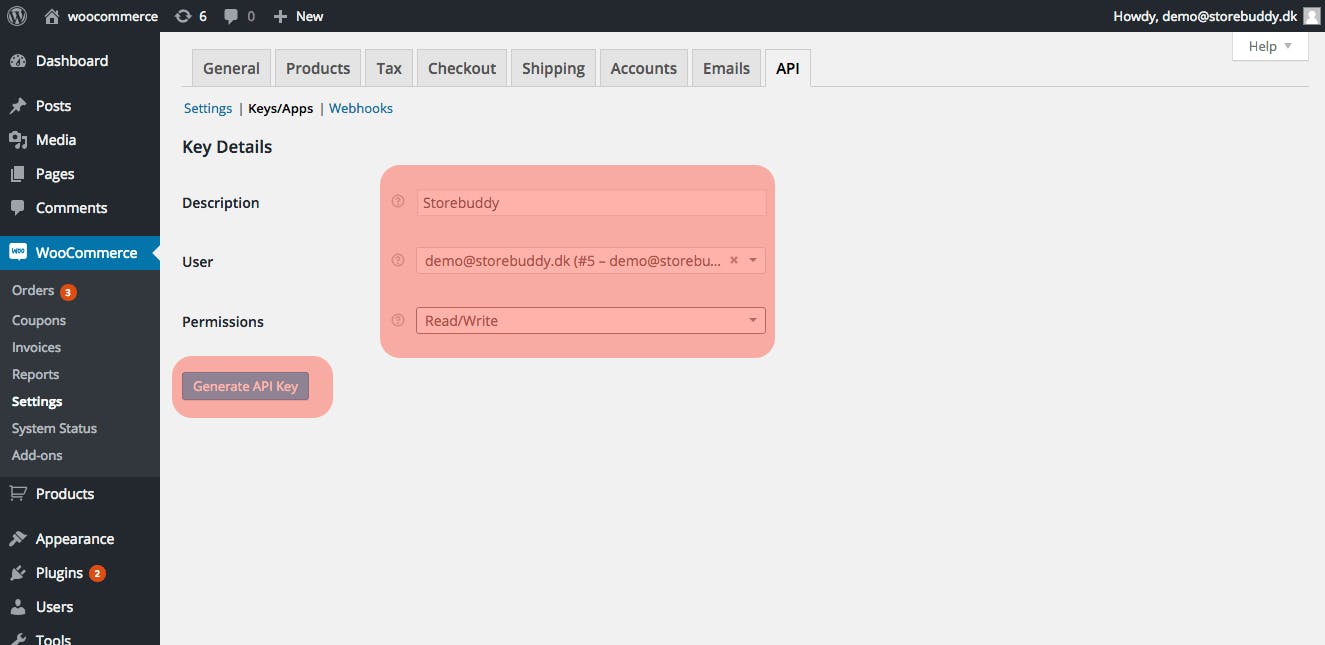Click the user avatar in admin bar
The width and height of the screenshot is (1325, 645).
pyautogui.click(x=1312, y=16)
